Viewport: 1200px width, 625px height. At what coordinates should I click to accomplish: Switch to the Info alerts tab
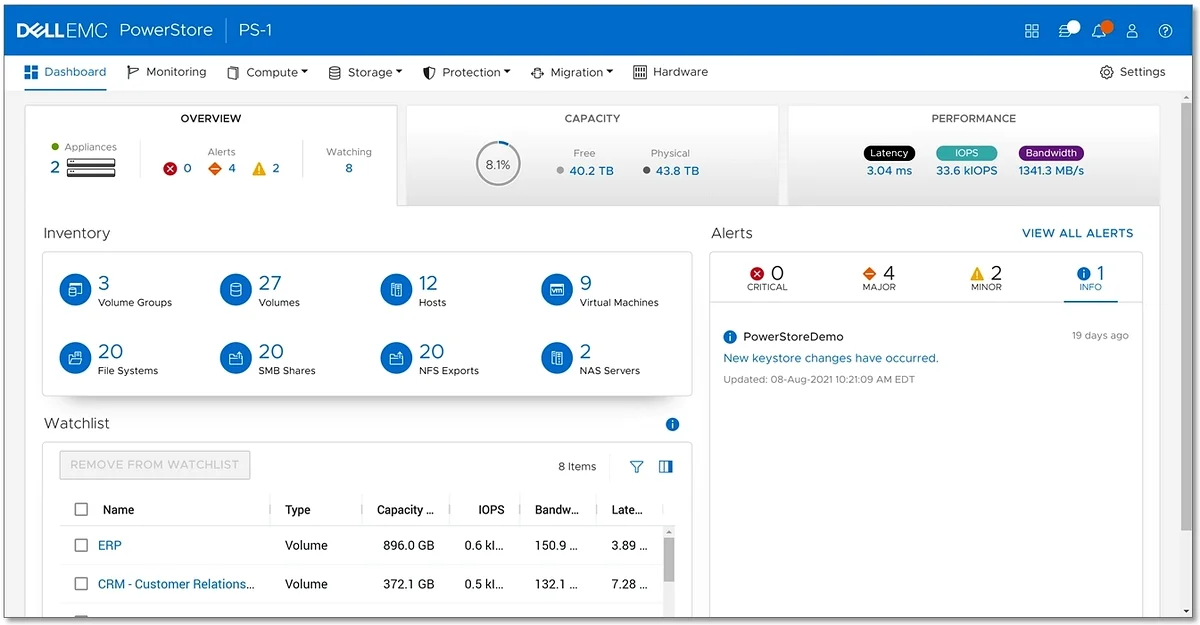[1090, 278]
